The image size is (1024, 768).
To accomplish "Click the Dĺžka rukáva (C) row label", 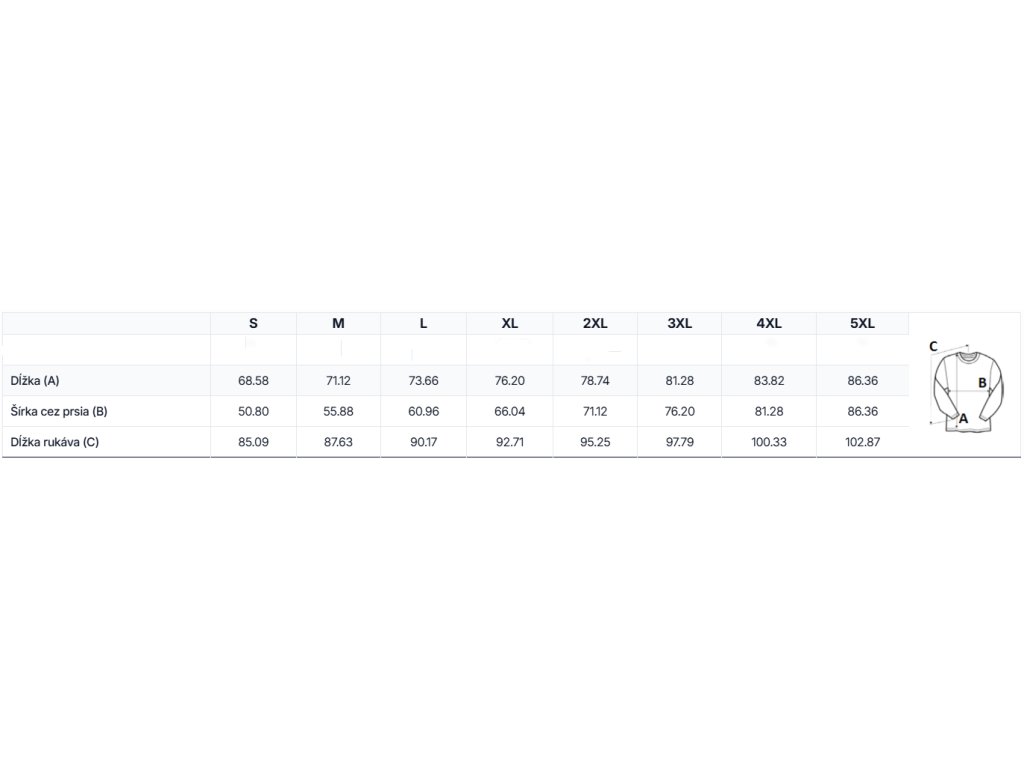I will [54, 441].
